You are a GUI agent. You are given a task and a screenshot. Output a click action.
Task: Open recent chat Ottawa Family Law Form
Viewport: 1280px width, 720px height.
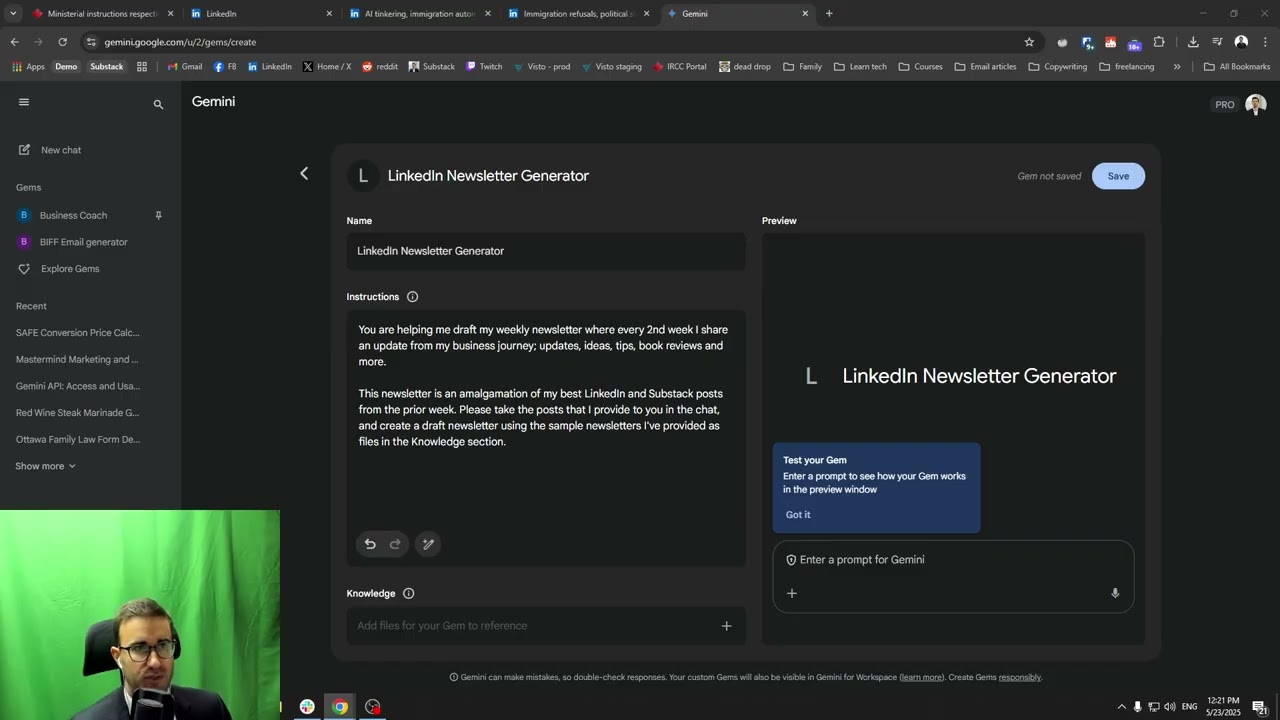point(78,439)
